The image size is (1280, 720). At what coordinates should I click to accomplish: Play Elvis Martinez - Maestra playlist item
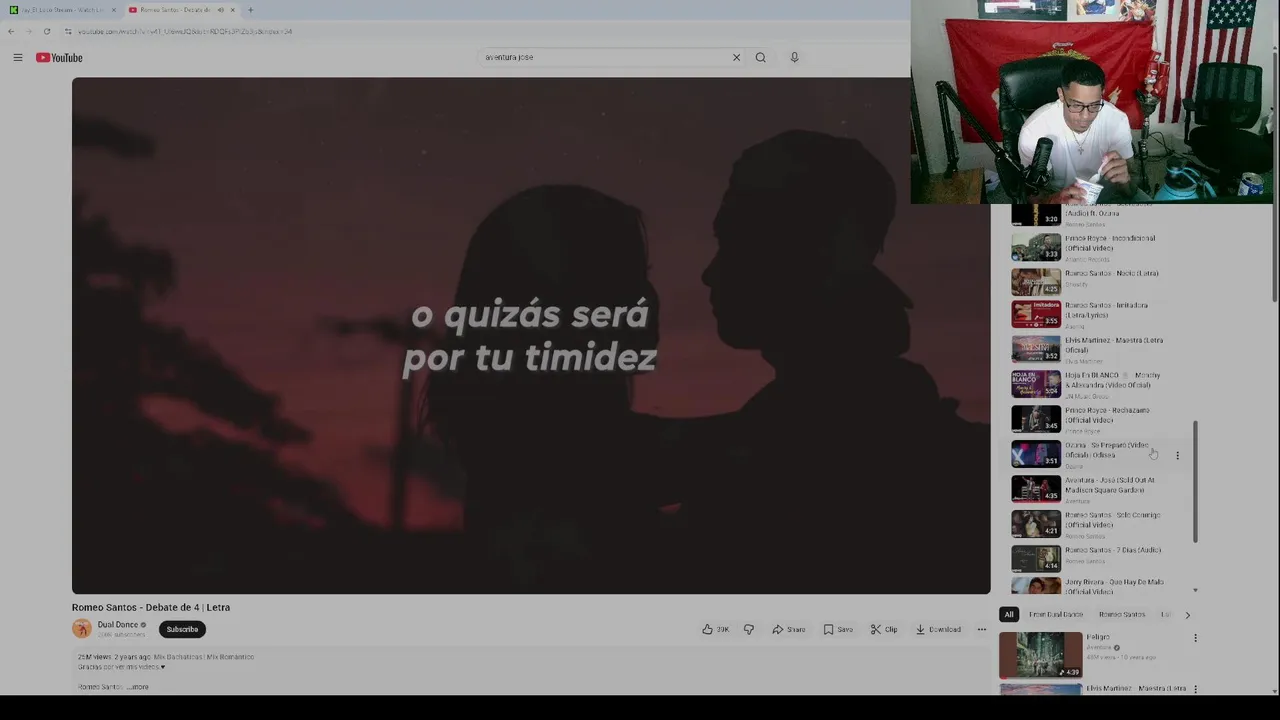point(1095,349)
